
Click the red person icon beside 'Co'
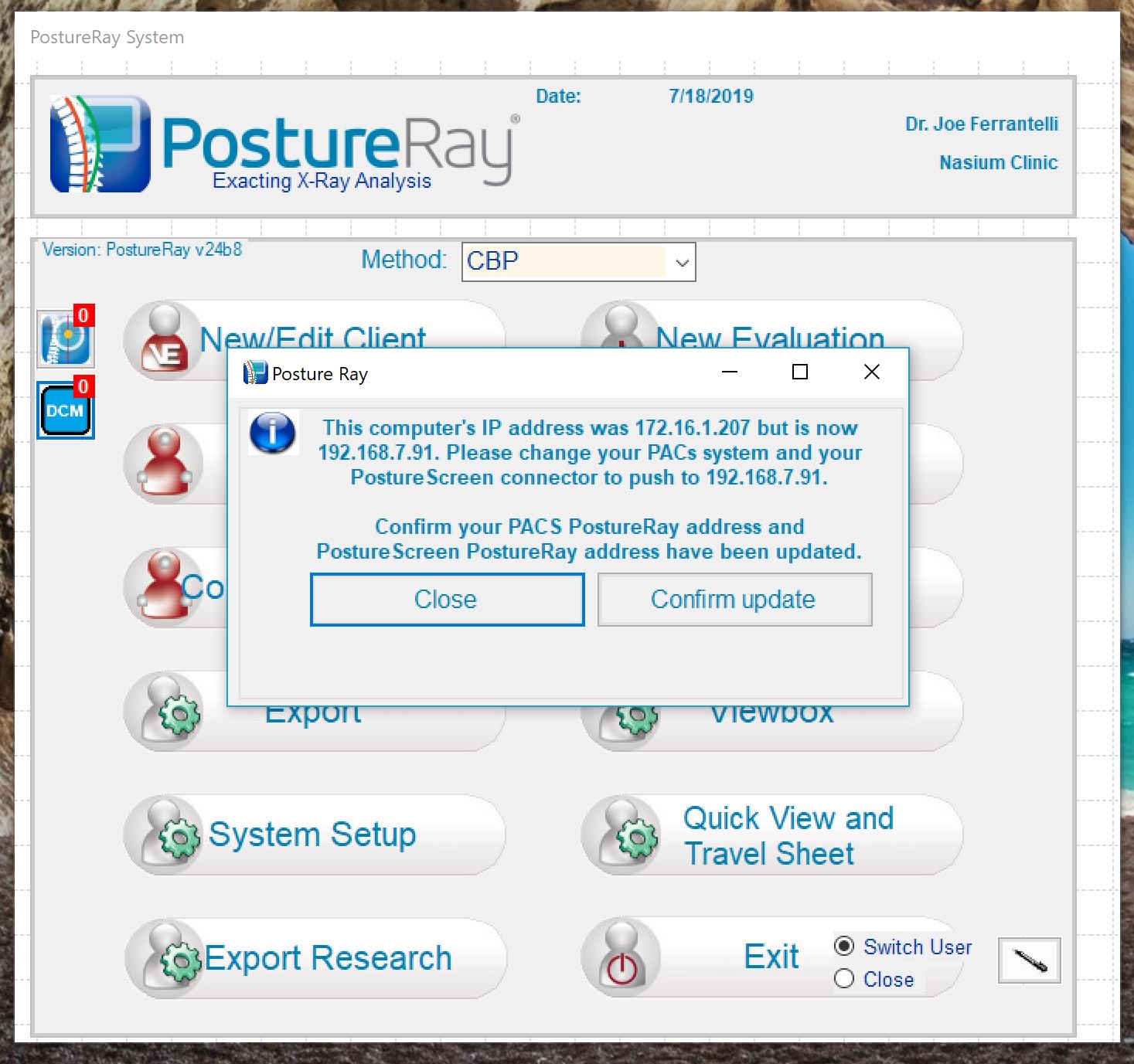click(x=164, y=586)
